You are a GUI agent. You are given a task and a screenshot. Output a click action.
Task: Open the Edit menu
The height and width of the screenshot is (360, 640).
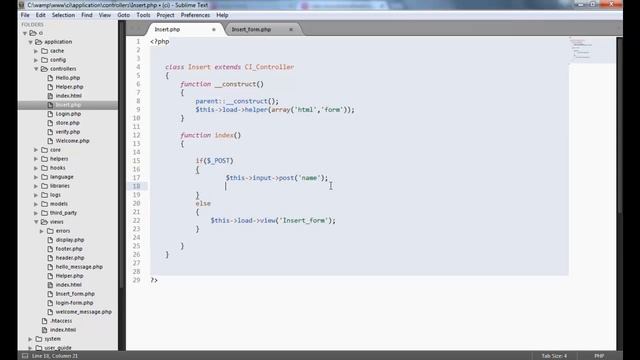[x=40, y=15]
